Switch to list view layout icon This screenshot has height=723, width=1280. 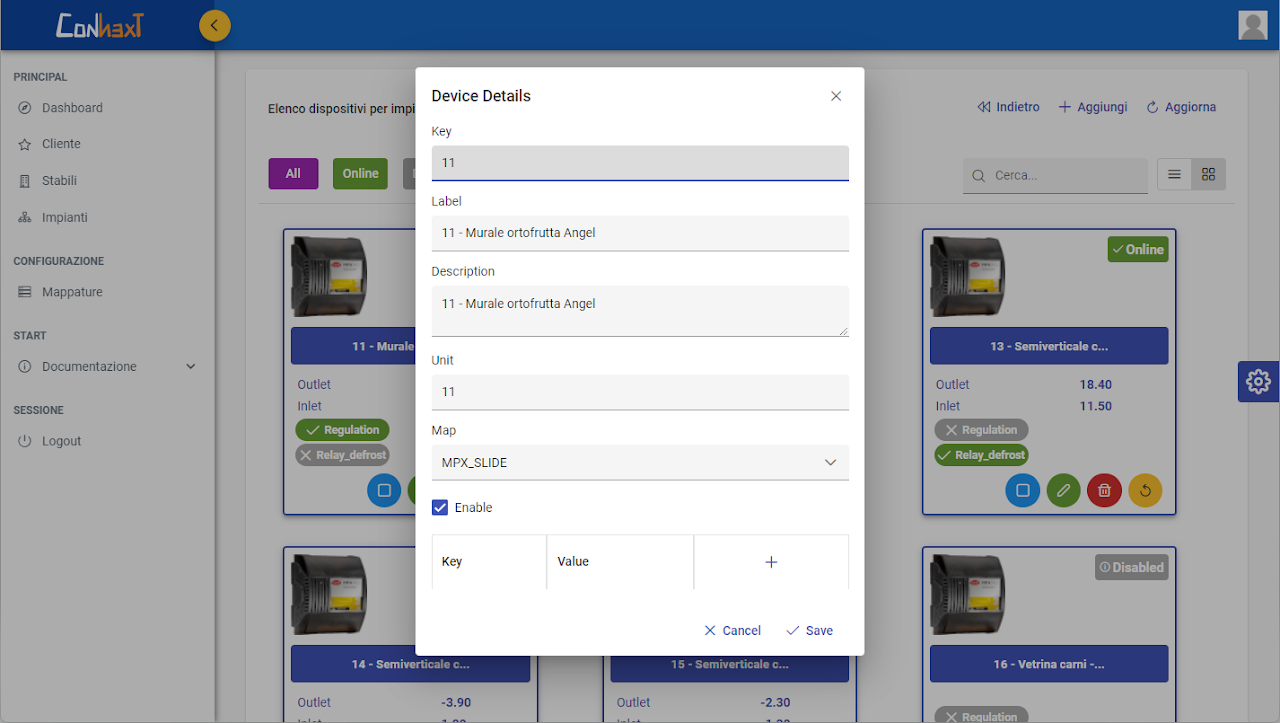(1174, 174)
